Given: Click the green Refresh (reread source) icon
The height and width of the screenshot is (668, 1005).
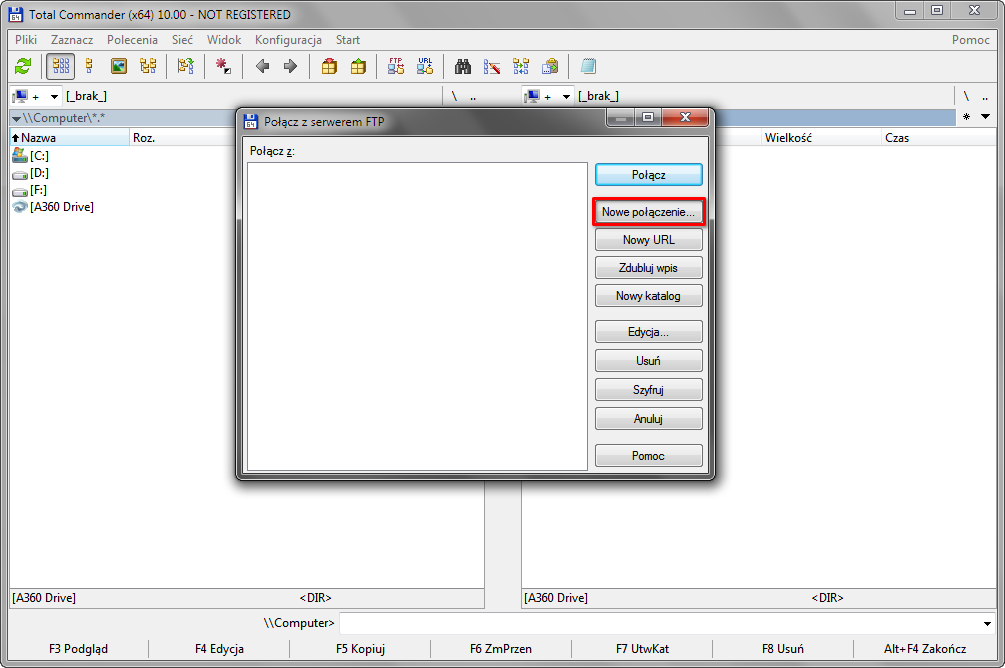Looking at the screenshot, I should [23, 66].
